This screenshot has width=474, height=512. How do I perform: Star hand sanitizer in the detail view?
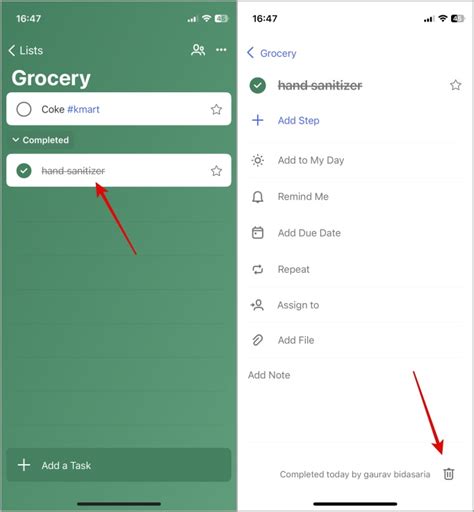(456, 85)
